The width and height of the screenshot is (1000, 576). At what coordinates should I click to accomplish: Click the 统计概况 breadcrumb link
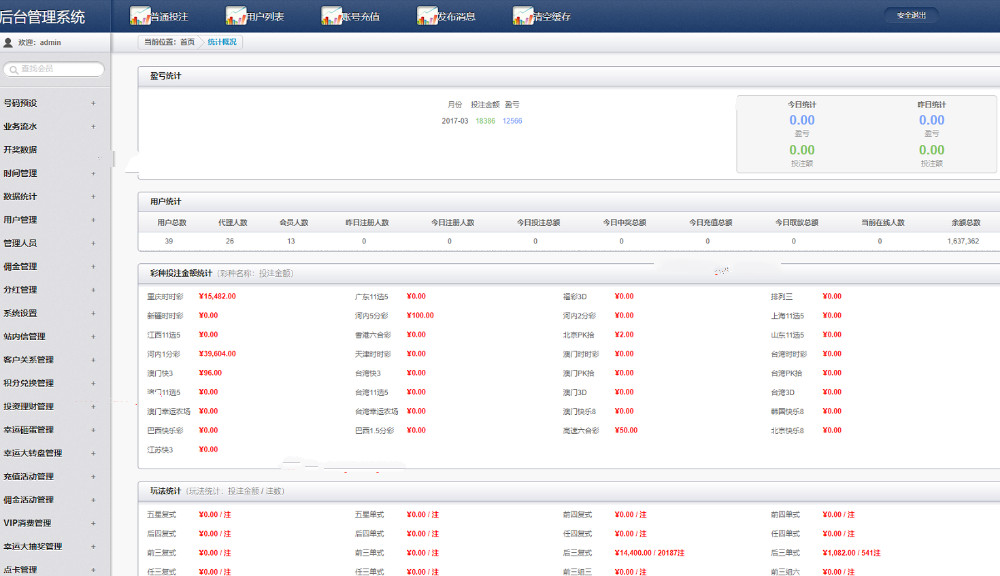point(222,42)
